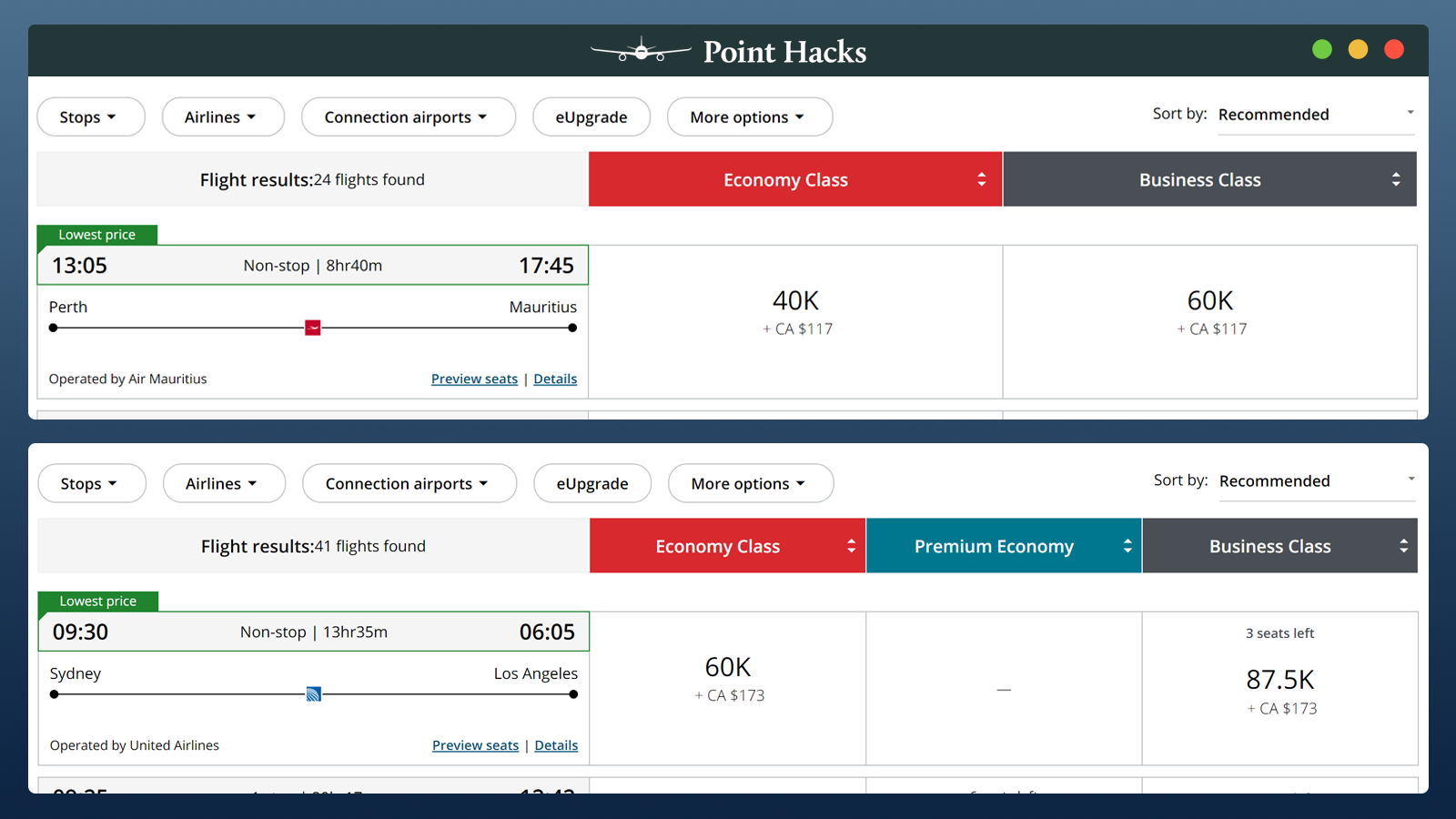Open Preview seats for Sydney to Los Angeles flight
The width and height of the screenshot is (1456, 819).
tap(475, 745)
